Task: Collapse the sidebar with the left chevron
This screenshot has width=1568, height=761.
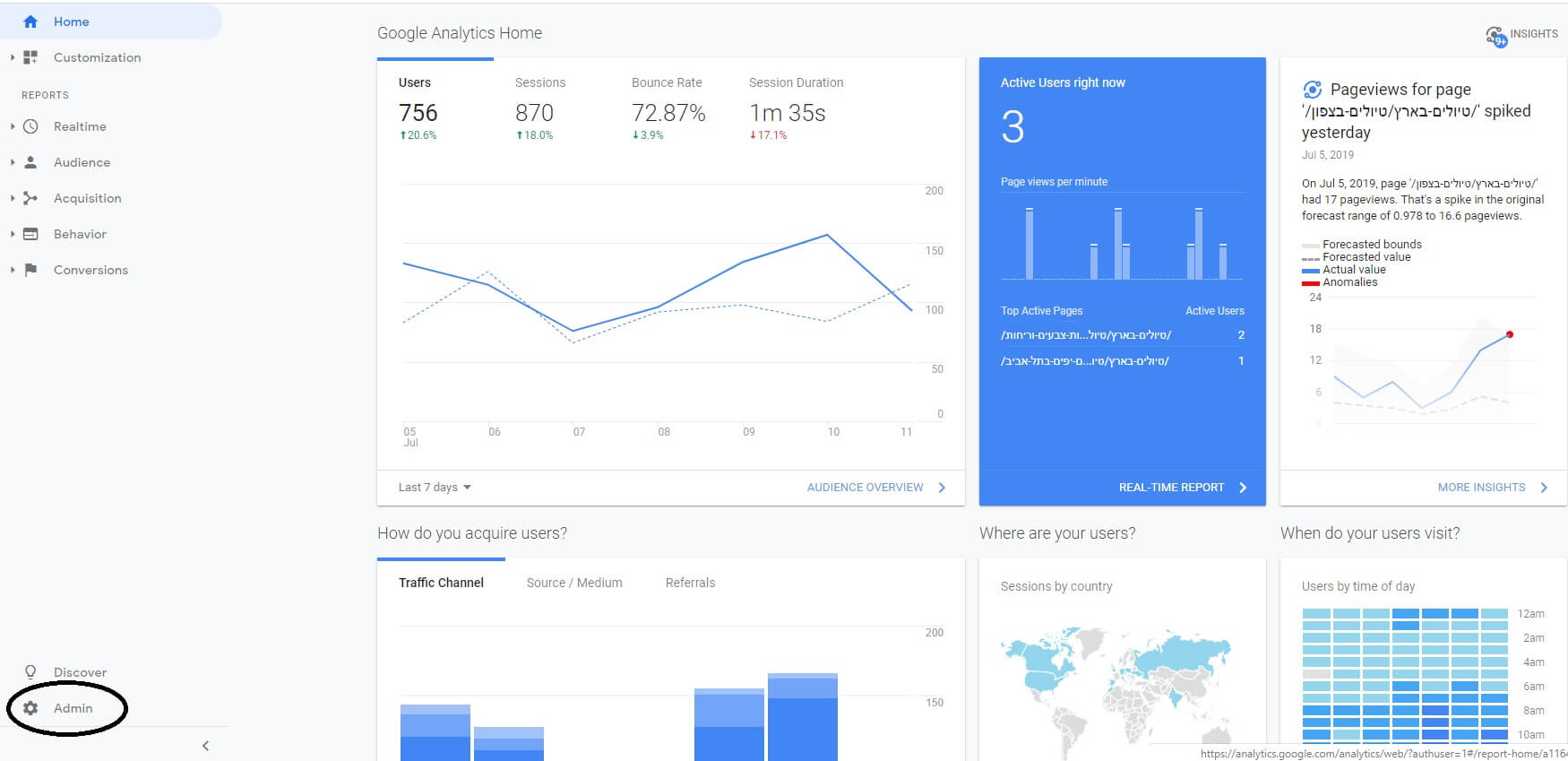Action: click(x=205, y=746)
